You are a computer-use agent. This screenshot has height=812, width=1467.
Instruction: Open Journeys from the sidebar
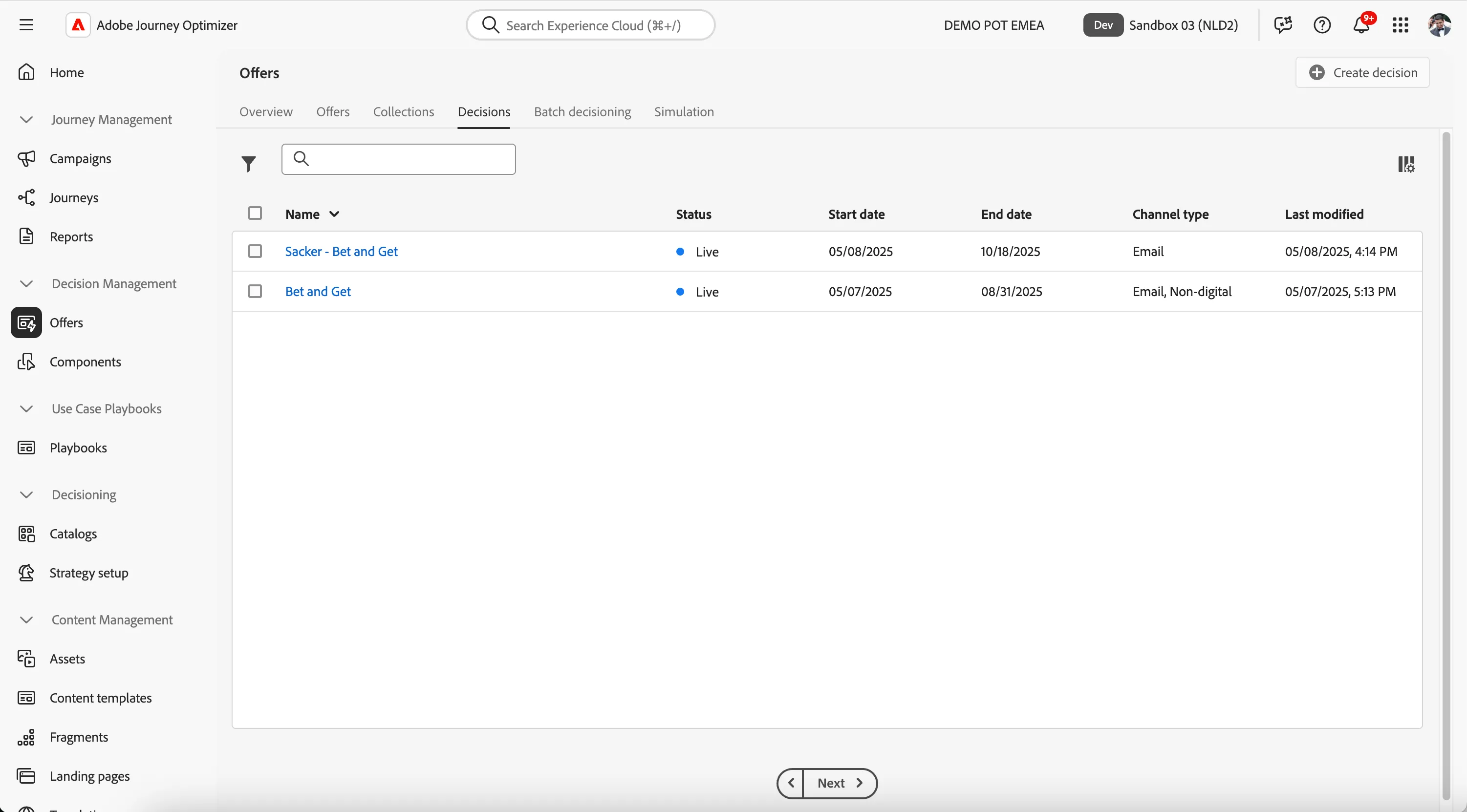58,197
